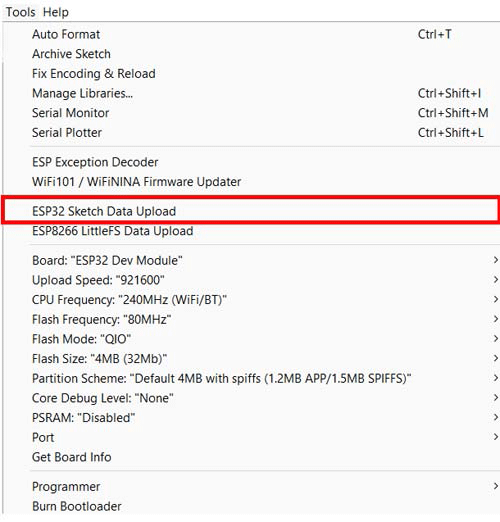500x522 pixels.
Task: Expand Upload Speed "921600" submenu
Action: pyautogui.click(x=251, y=280)
